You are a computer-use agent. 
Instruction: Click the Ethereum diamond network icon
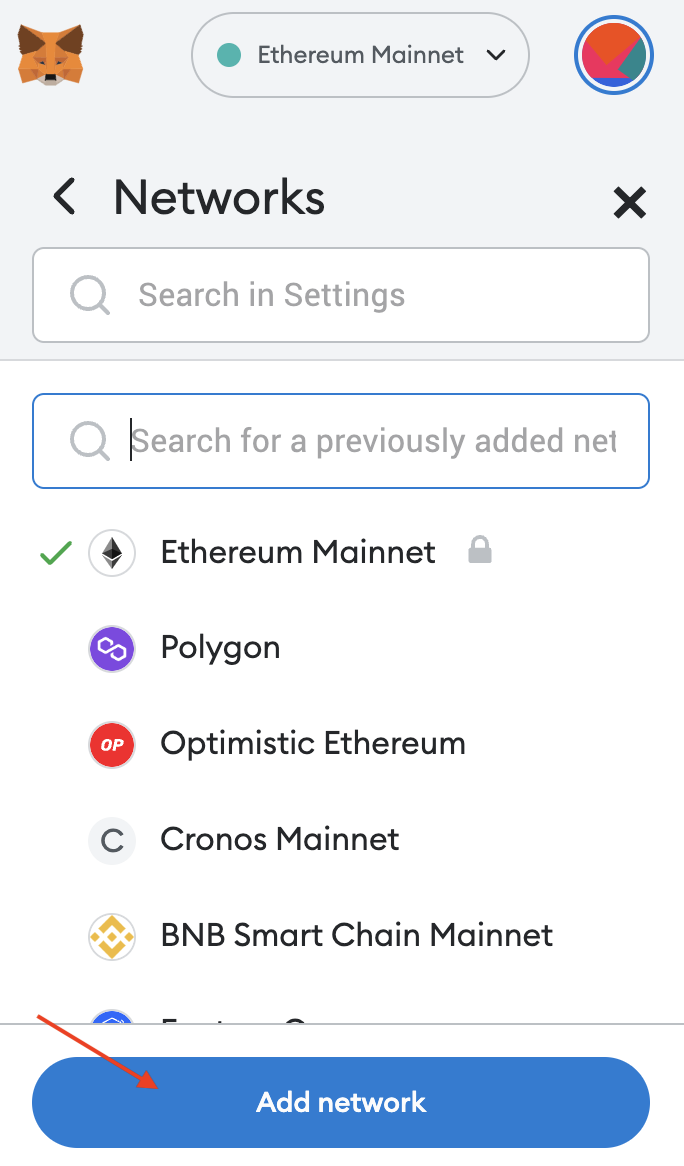(112, 552)
